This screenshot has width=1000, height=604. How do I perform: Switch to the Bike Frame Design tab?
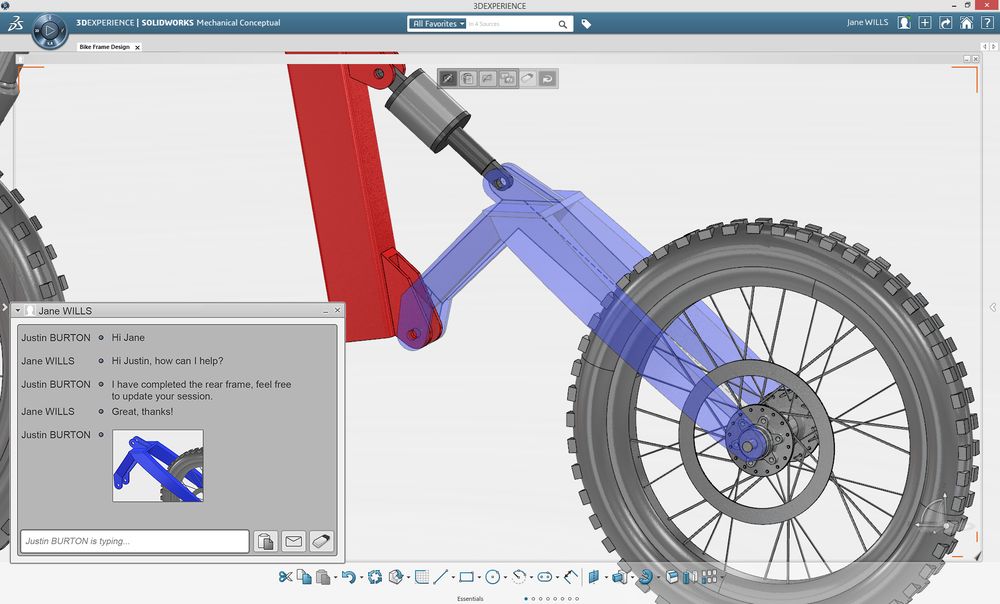(x=104, y=47)
